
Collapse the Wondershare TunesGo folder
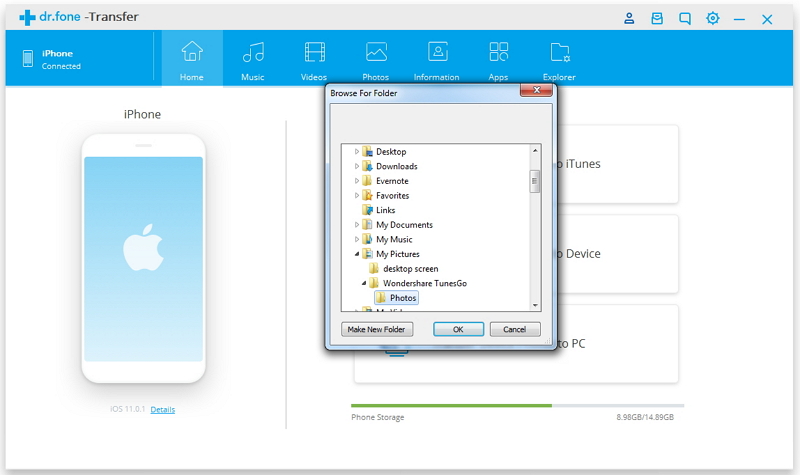point(364,283)
